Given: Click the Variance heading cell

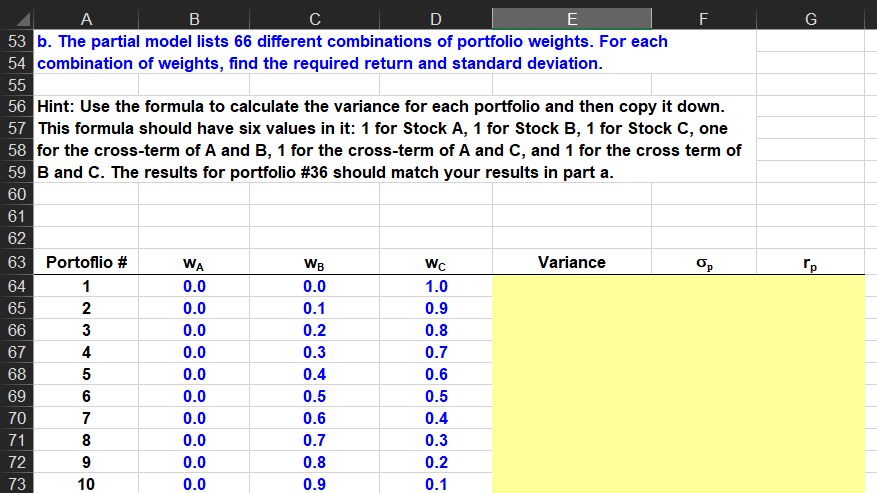Looking at the screenshot, I should 572,262.
